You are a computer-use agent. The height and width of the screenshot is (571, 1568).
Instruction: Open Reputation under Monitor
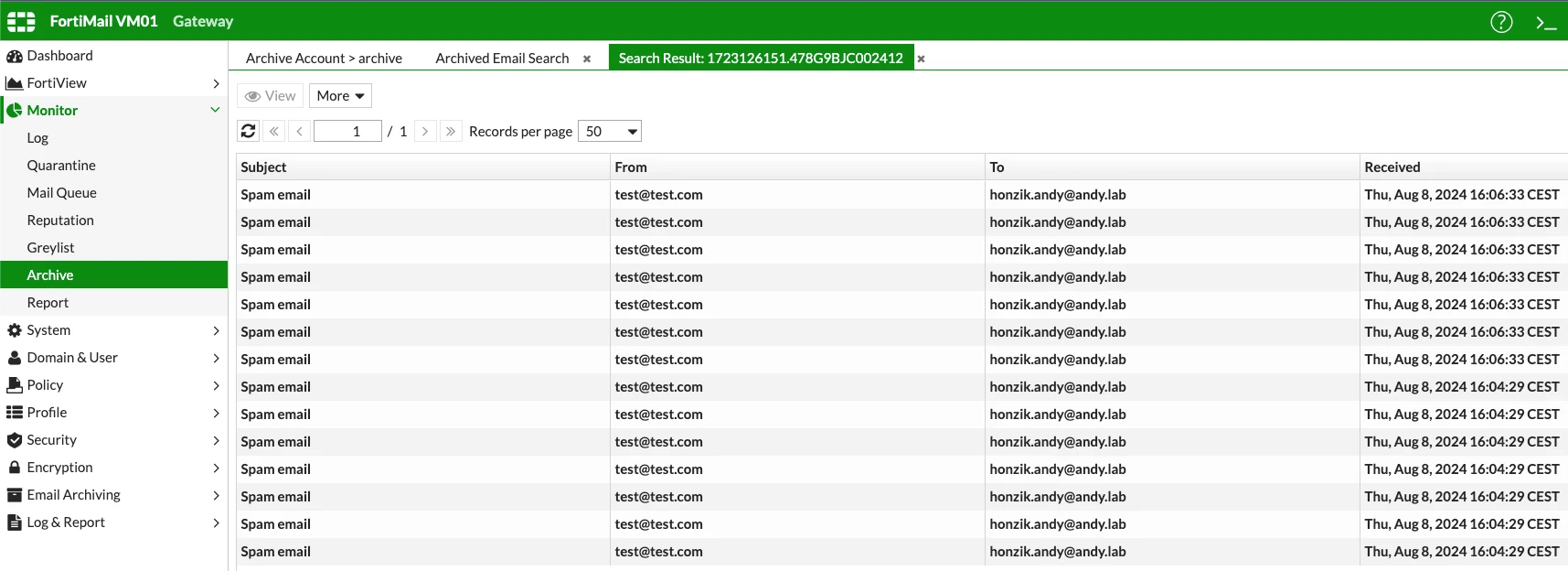(x=60, y=221)
